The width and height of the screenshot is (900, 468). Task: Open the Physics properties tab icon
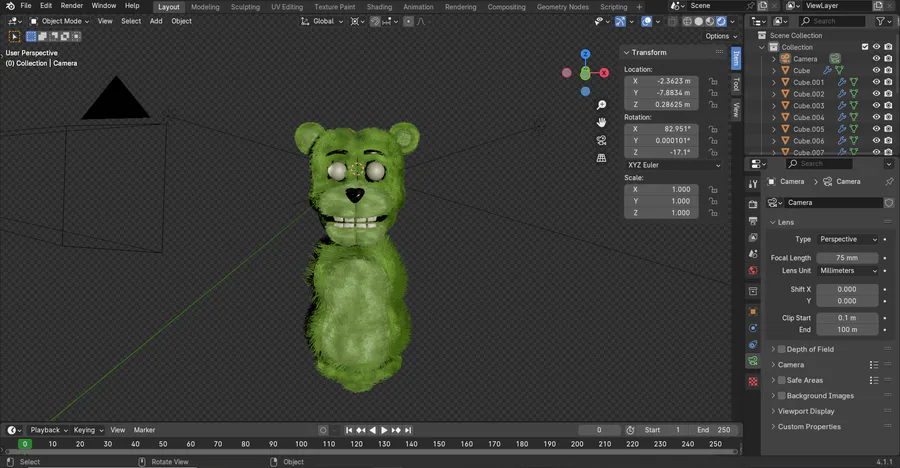click(753, 328)
